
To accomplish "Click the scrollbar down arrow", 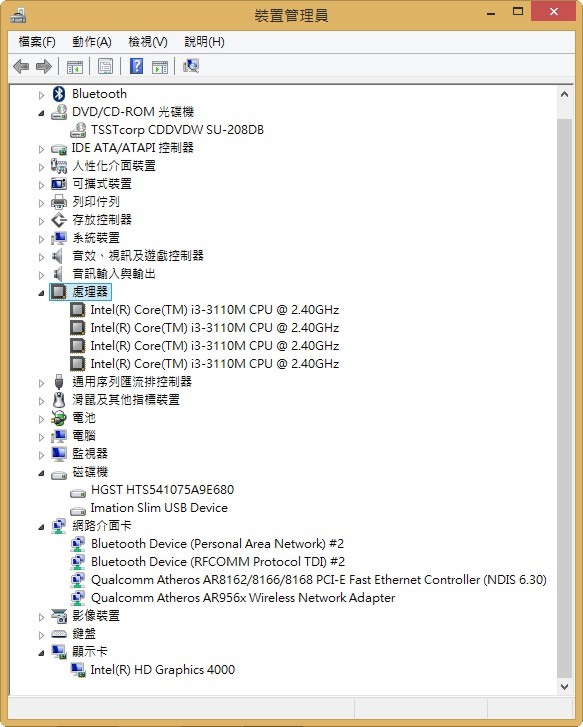I will click(564, 687).
